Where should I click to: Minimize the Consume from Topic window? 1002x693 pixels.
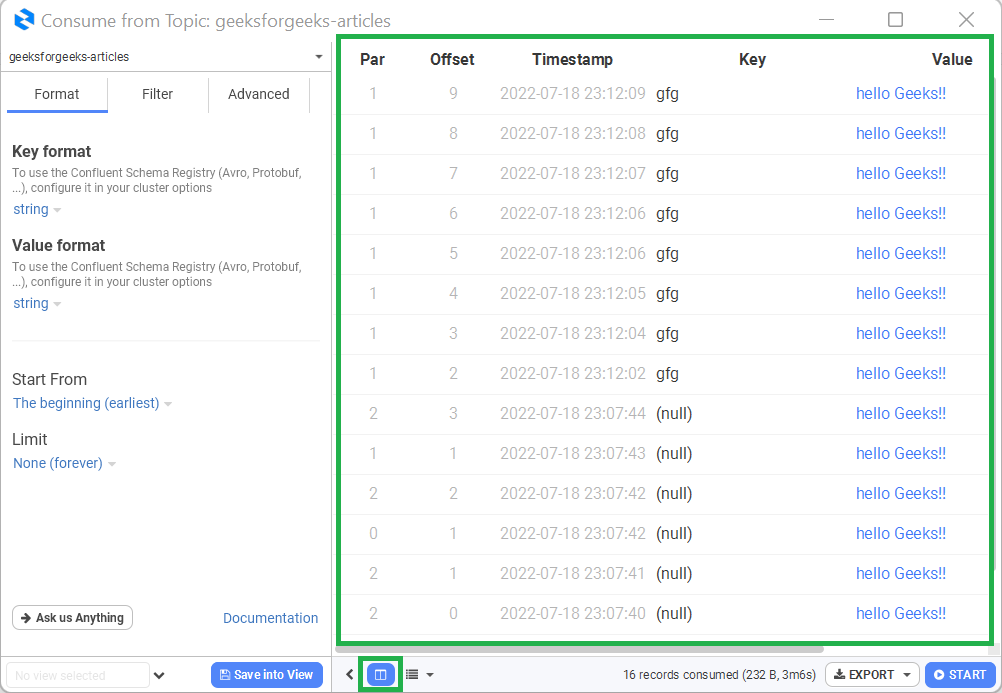826,20
